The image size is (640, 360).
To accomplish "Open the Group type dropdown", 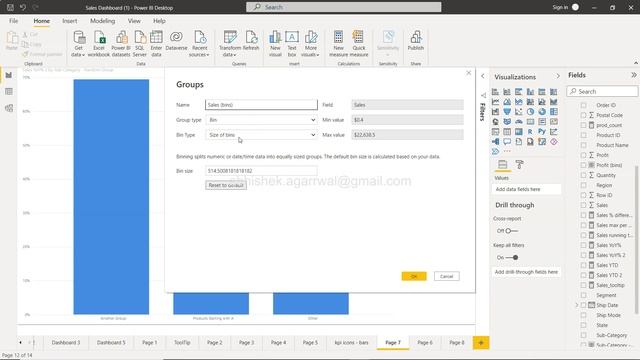I will (261, 120).
